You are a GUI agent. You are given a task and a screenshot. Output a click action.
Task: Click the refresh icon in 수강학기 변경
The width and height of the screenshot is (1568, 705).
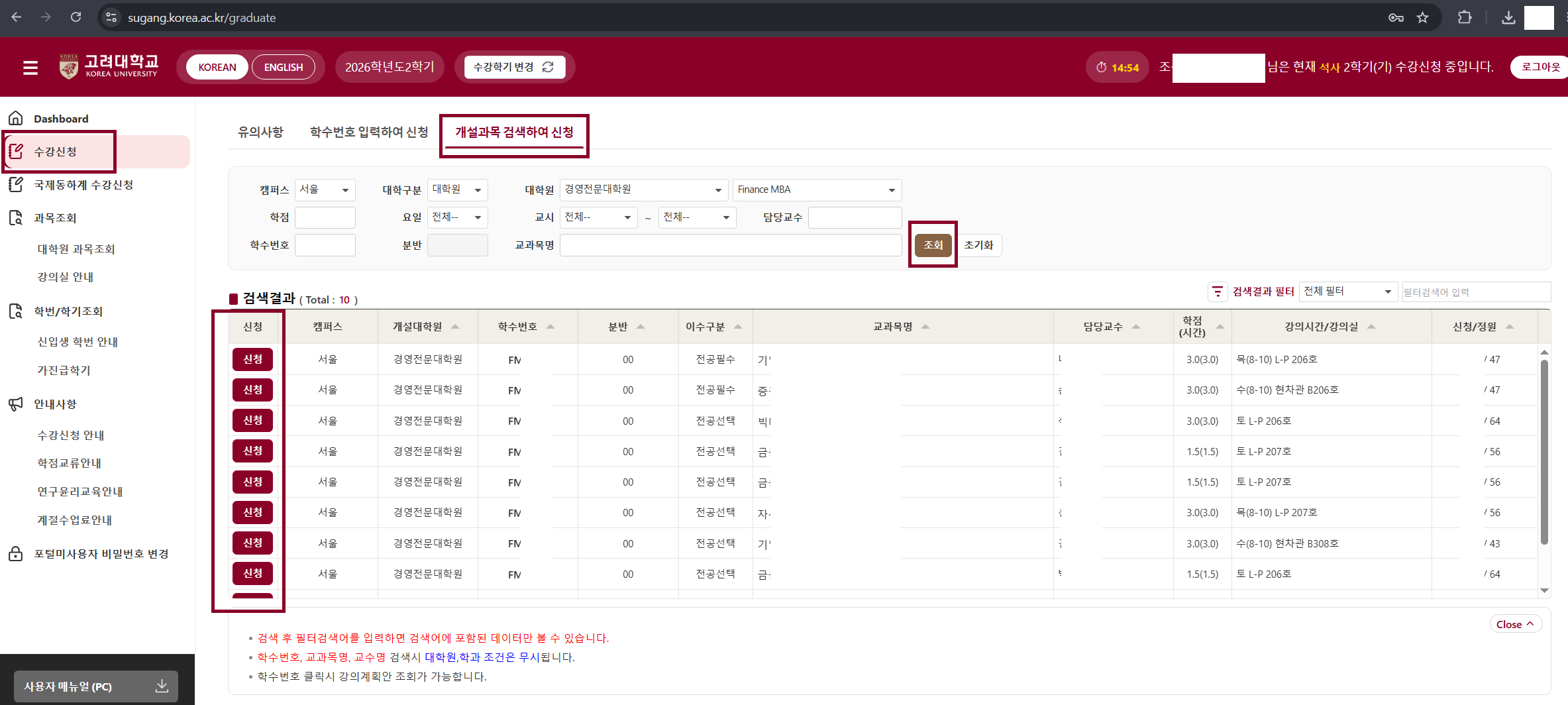click(x=548, y=67)
